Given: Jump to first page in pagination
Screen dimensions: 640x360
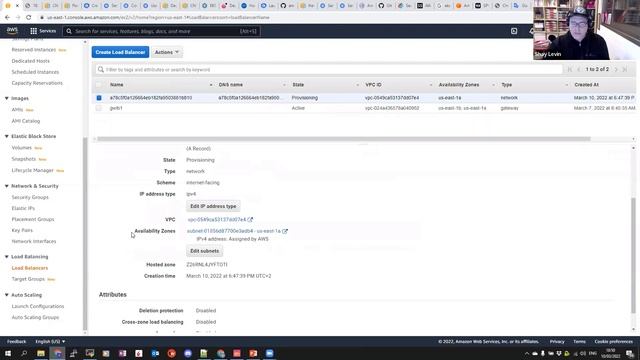Looking at the screenshot, I should (570, 69).
